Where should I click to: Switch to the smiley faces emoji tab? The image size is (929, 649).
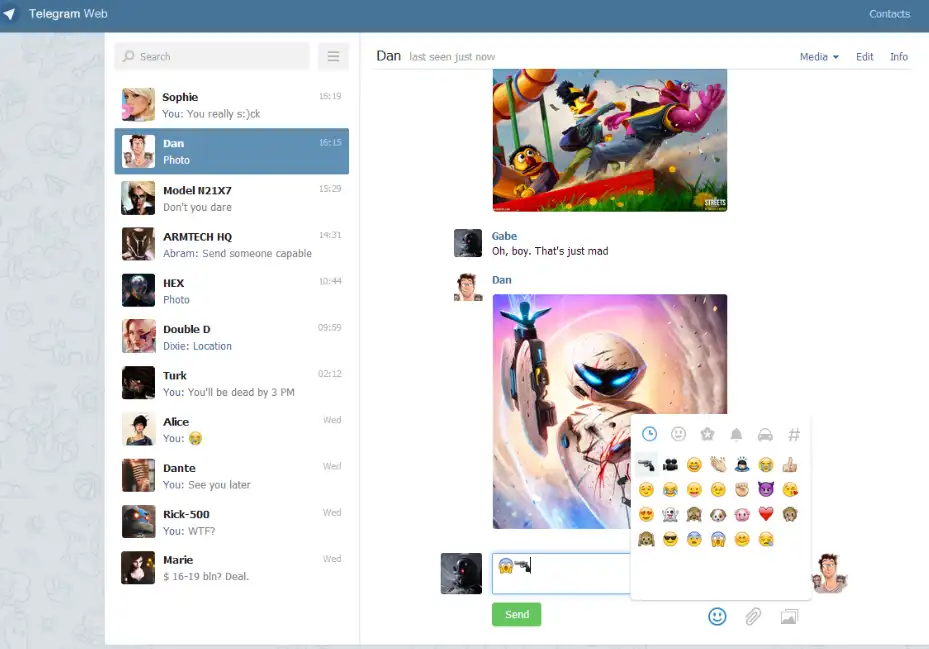[x=678, y=434]
